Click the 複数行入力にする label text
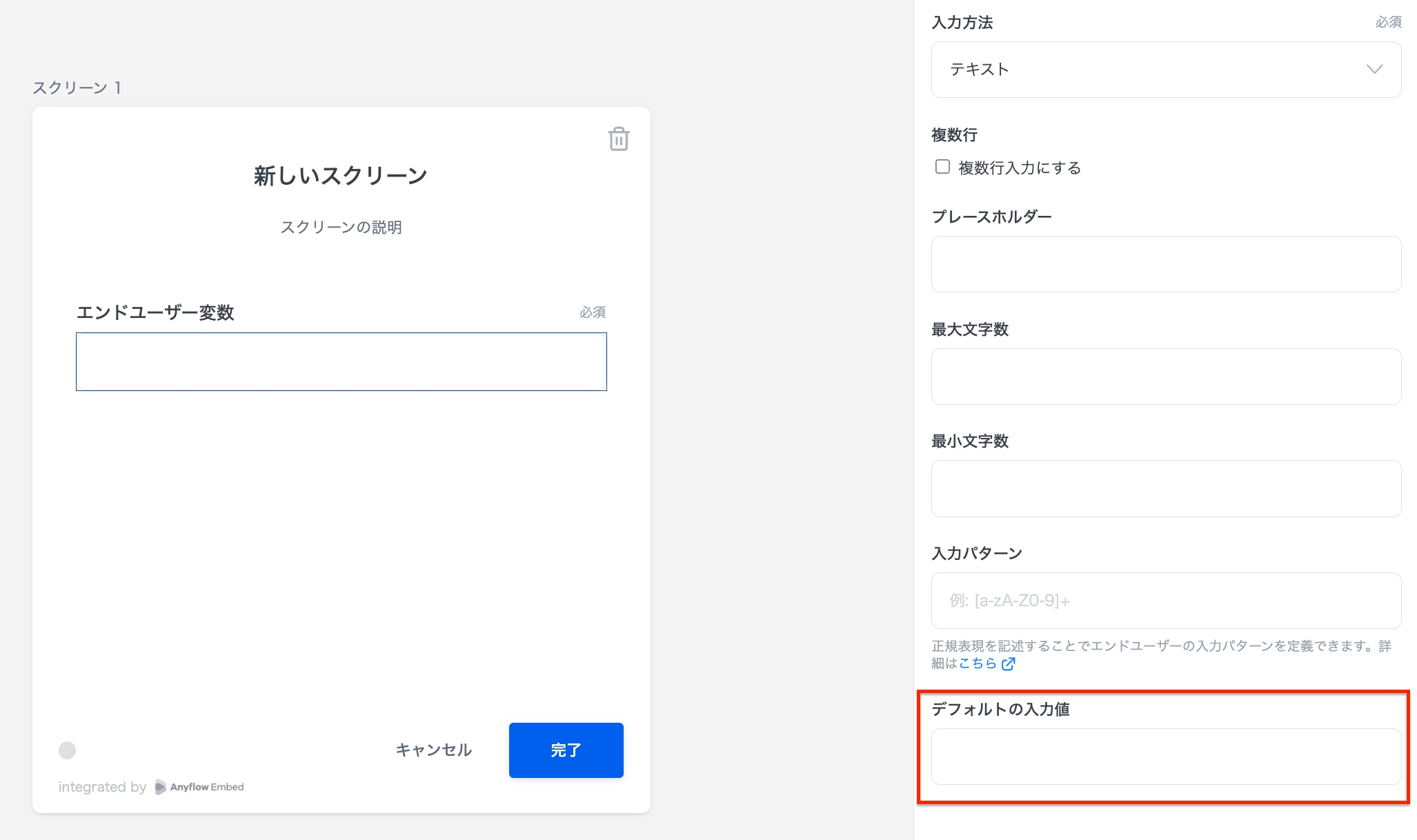The image size is (1417, 840). (x=1019, y=168)
